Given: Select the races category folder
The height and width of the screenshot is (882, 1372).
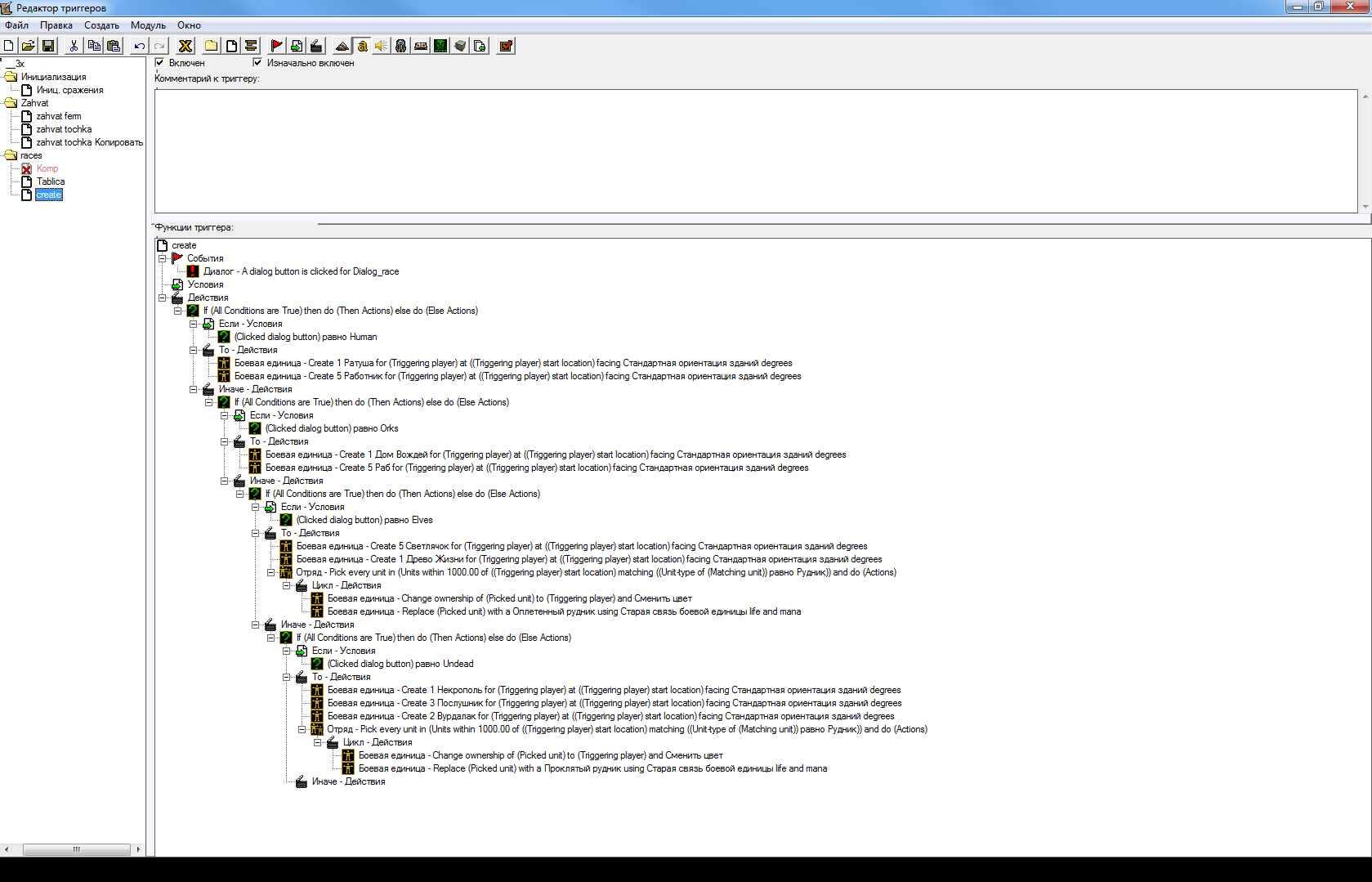Looking at the screenshot, I should click(31, 155).
